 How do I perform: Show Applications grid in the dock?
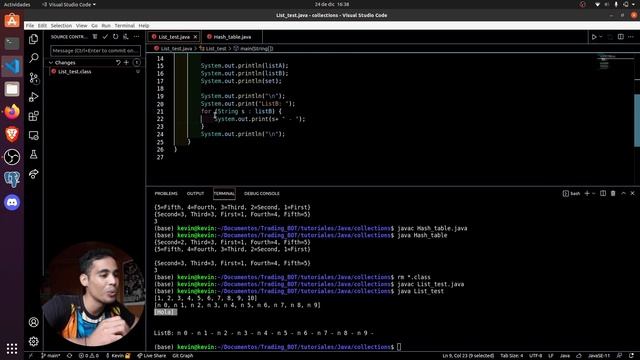coord(12,348)
